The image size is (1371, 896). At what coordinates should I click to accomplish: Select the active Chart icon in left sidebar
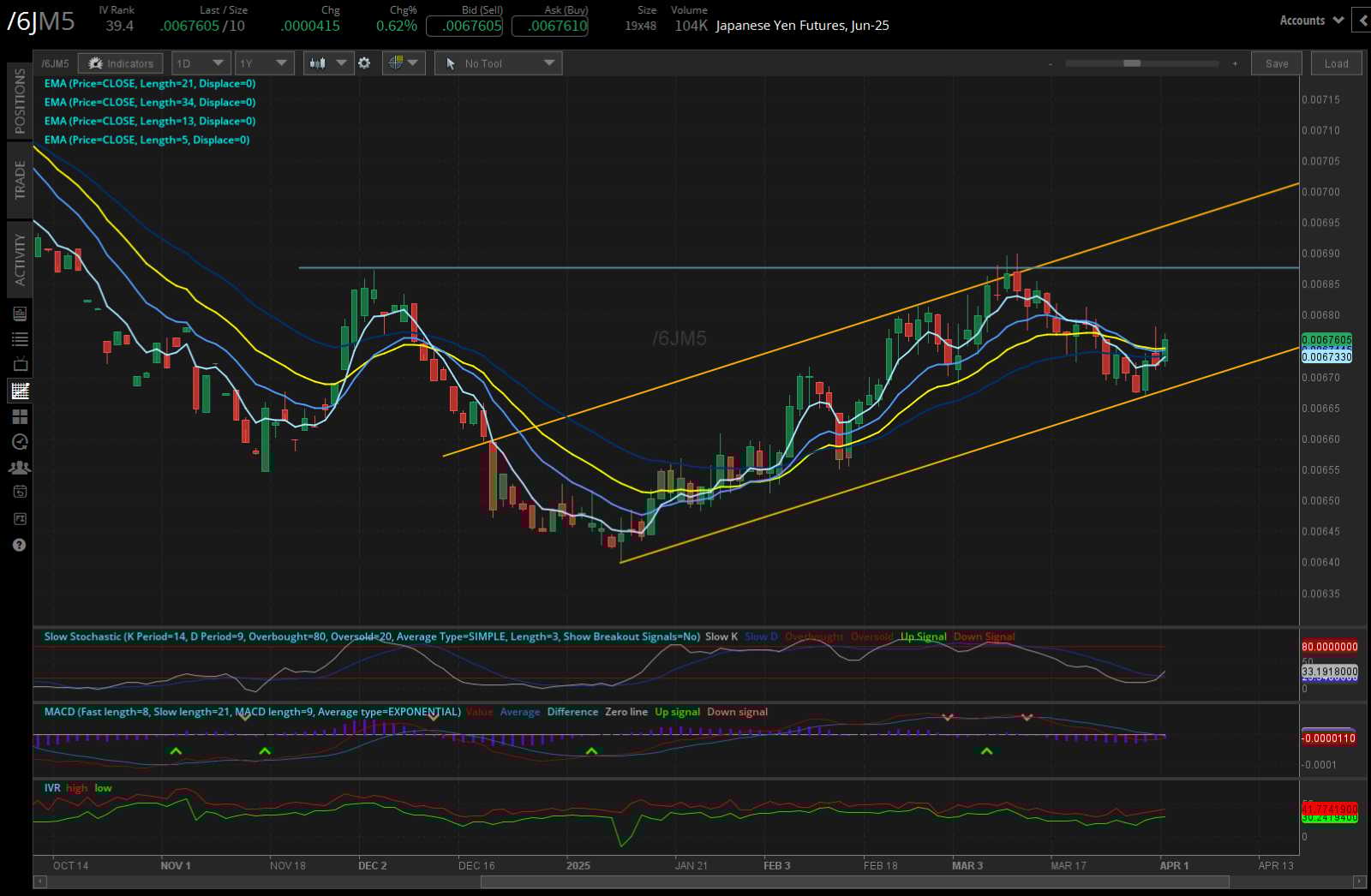(19, 391)
